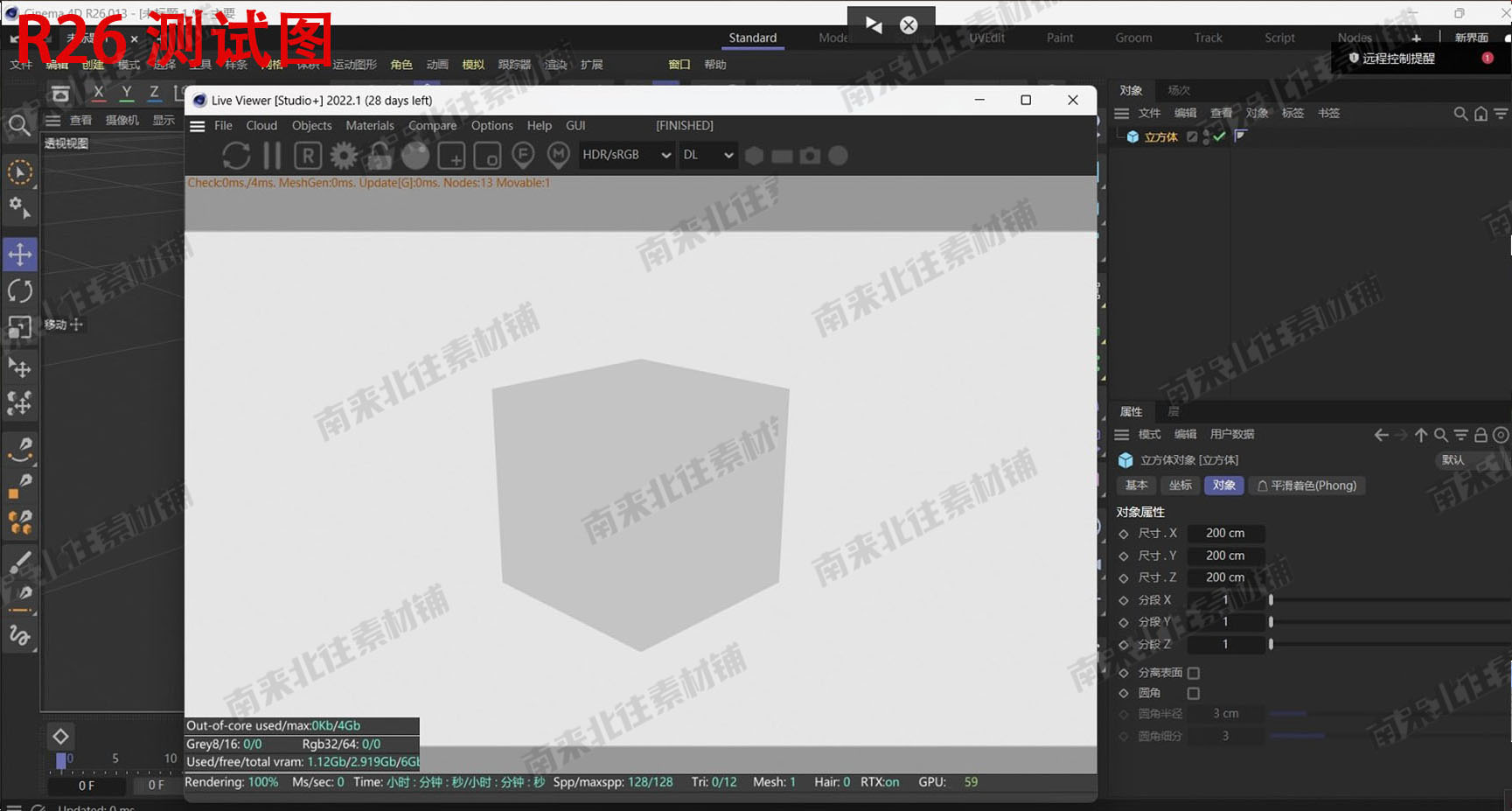Select the Rotate tool in left toolbar
This screenshot has width=1512, height=811.
(x=20, y=291)
